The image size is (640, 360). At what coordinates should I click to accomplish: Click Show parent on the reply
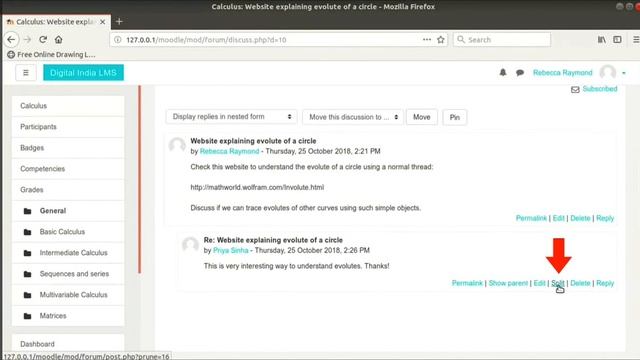(508, 283)
